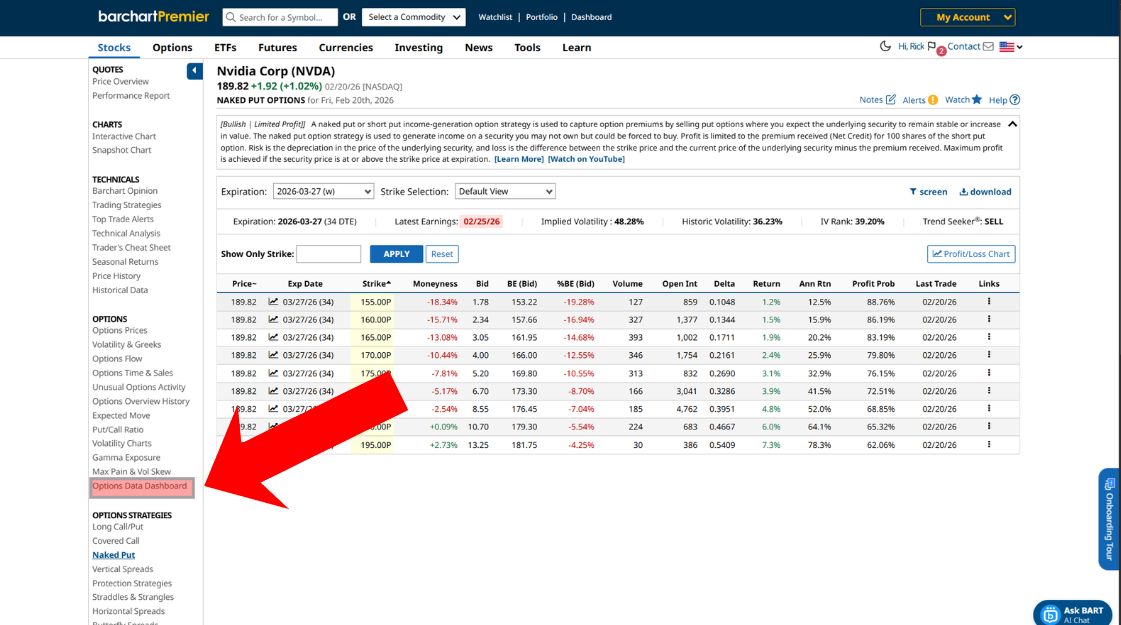The width and height of the screenshot is (1121, 625).
Task: Switch to the Options tab
Action: pos(172,47)
